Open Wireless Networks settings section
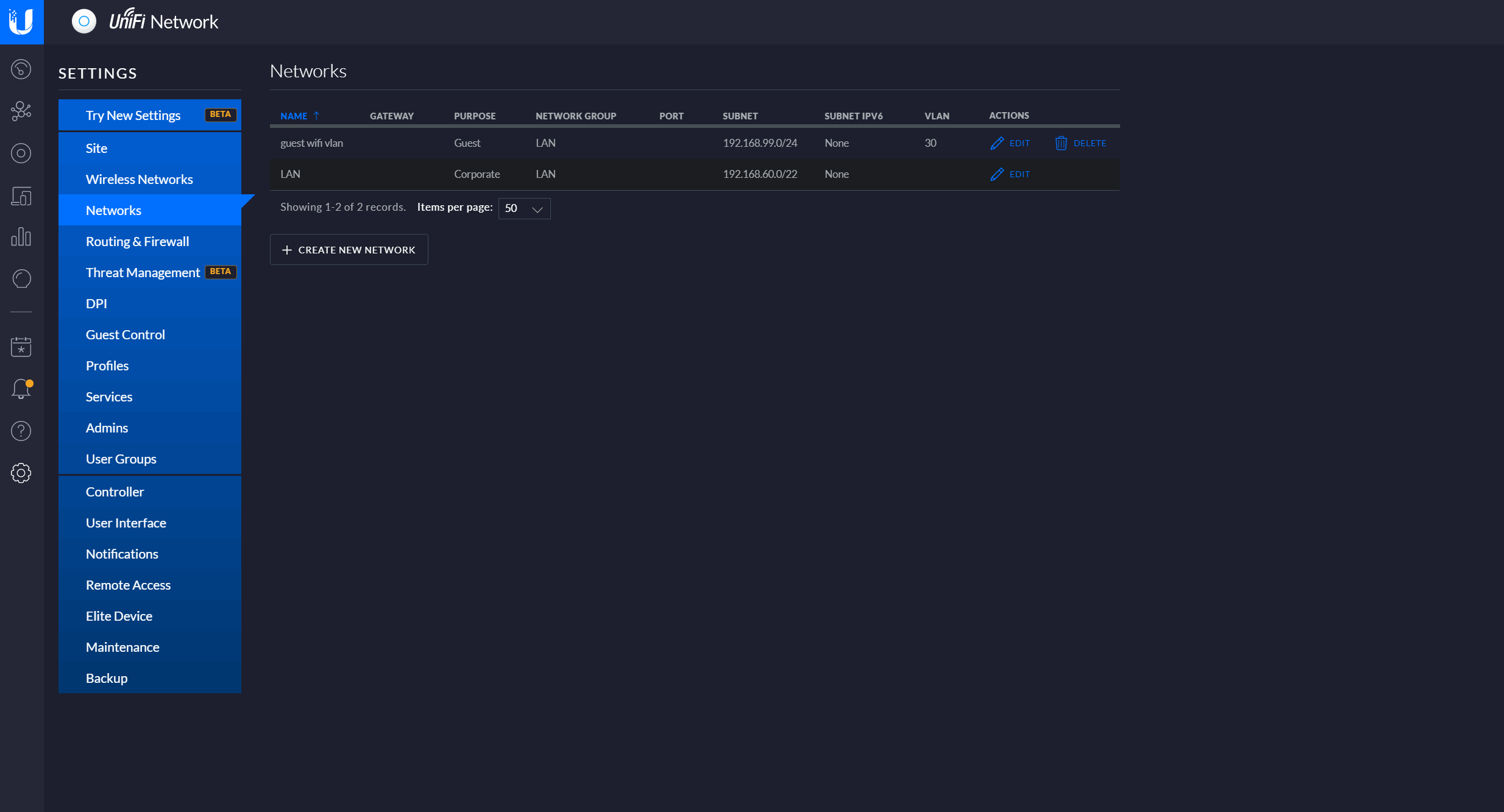This screenshot has width=1504, height=812. [140, 179]
